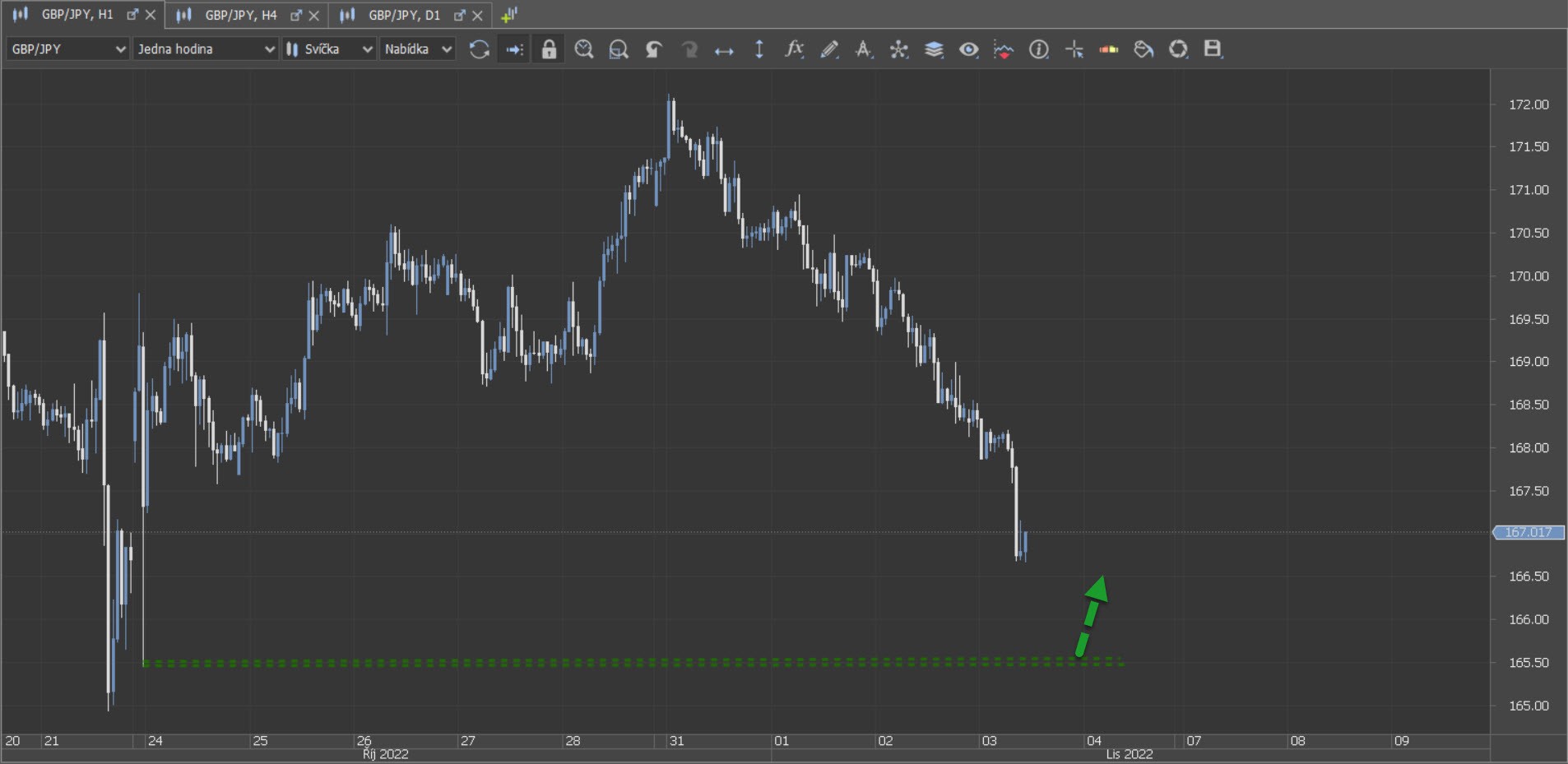
Task: Click the 170.00 price axis label
Action: click(1529, 276)
